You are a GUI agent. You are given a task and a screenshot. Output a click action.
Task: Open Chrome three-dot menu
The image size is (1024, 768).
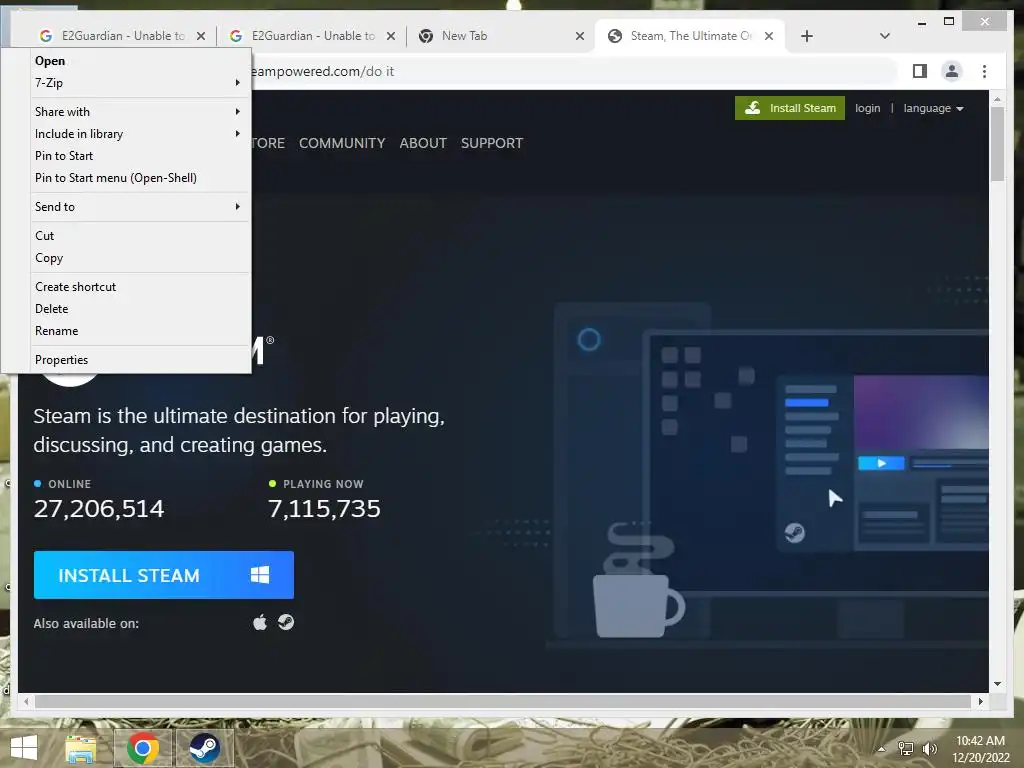984,71
